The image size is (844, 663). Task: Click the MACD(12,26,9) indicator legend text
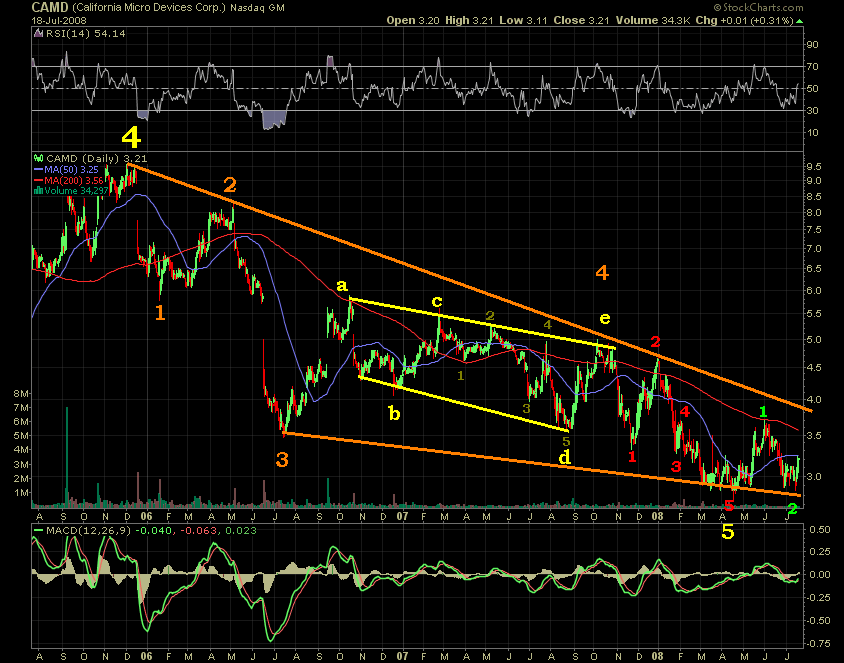tap(90, 531)
